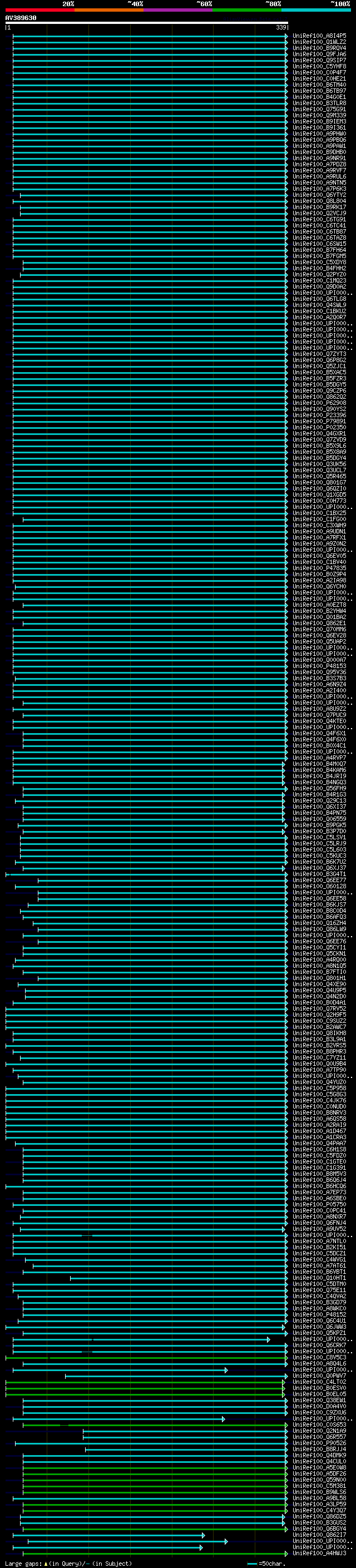Click the query end position 339
The height and width of the screenshot is (1568, 356).
coord(280,27)
